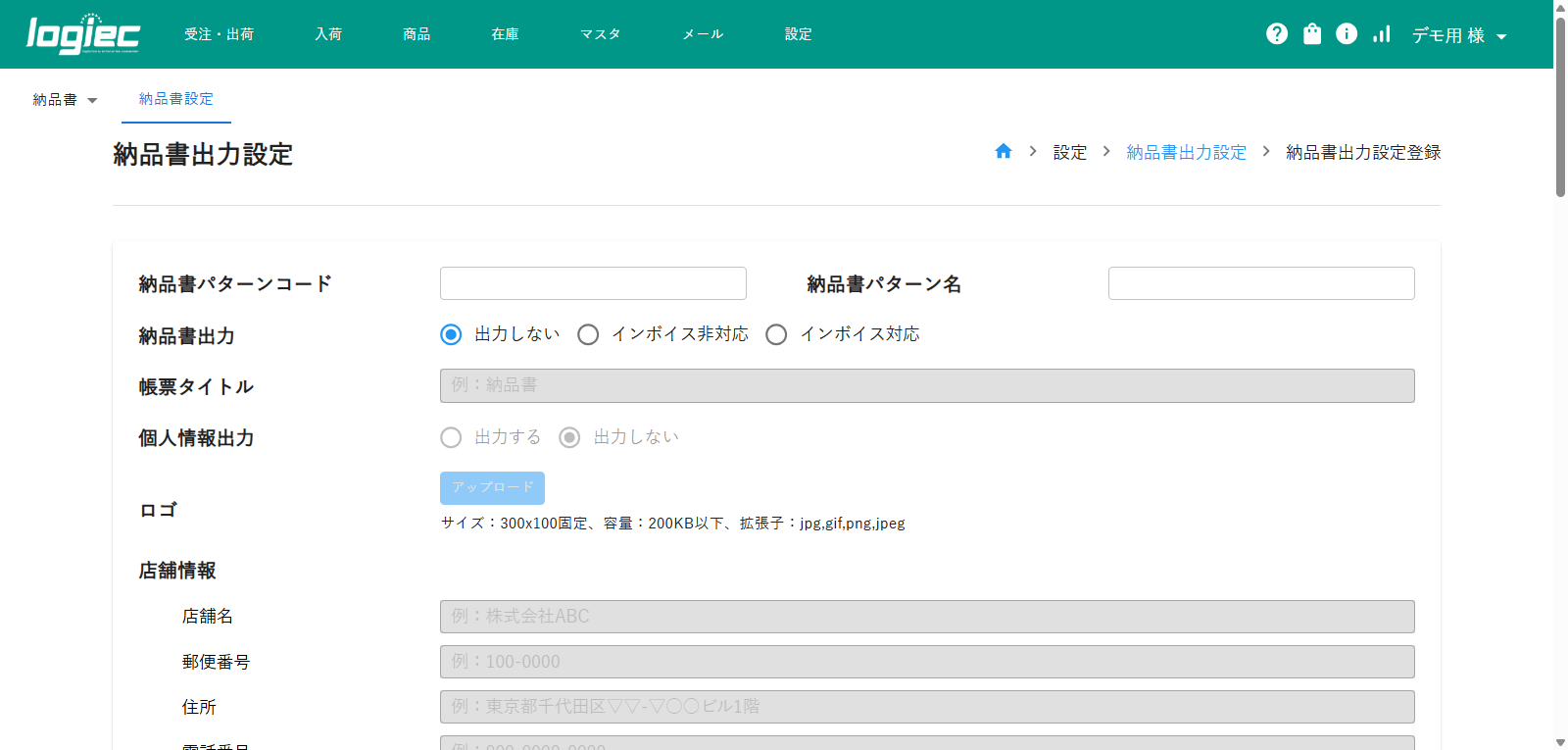The width and height of the screenshot is (1568, 750).
Task: Focus the 納品書パターン名 text field
Action: tap(1260, 283)
